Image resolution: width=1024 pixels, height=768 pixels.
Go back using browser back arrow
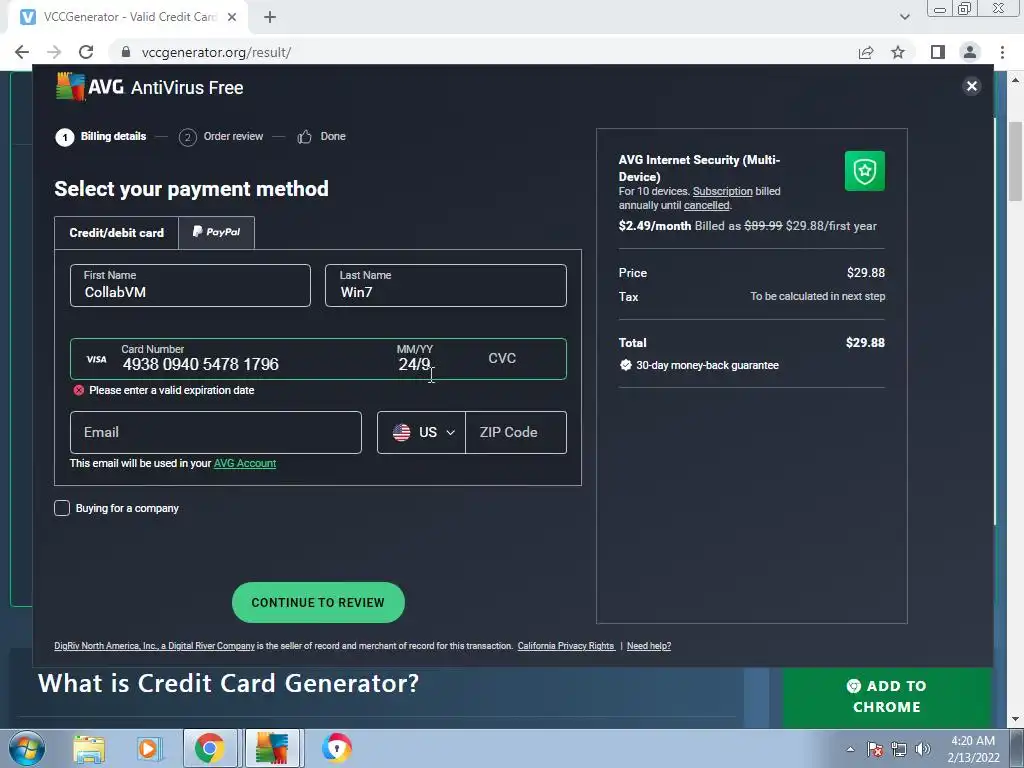pyautogui.click(x=22, y=52)
